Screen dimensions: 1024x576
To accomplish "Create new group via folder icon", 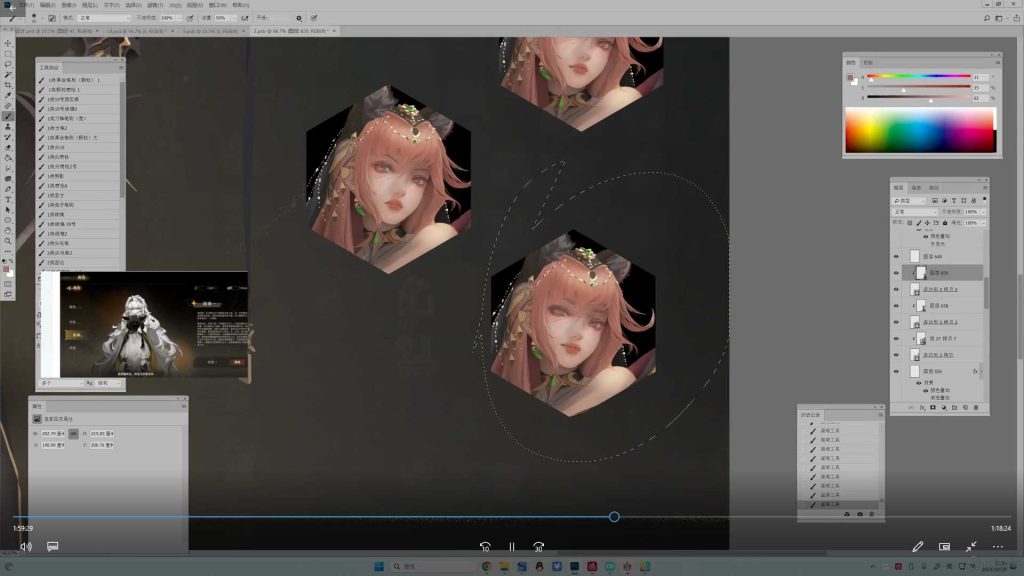I will click(954, 408).
